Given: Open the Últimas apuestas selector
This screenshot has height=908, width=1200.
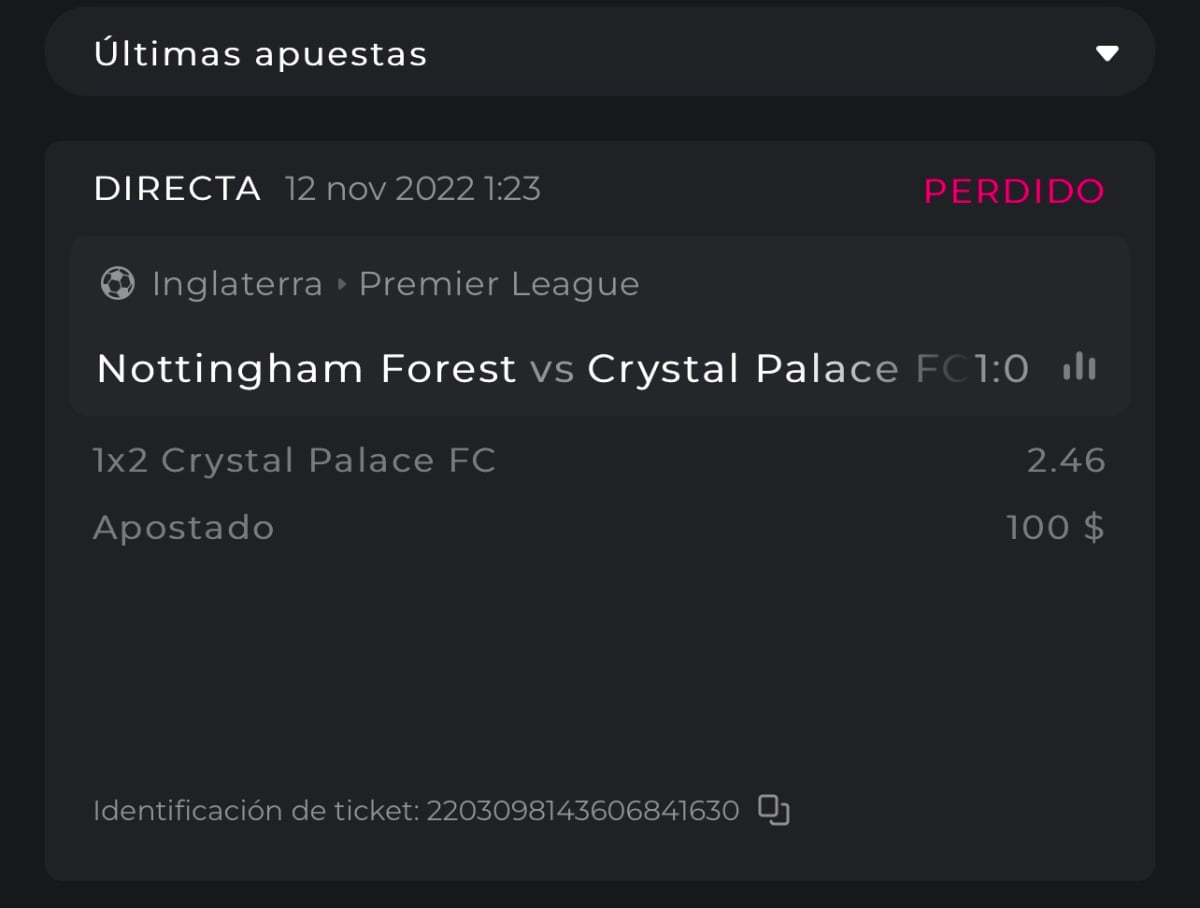Looking at the screenshot, I should pos(598,52).
